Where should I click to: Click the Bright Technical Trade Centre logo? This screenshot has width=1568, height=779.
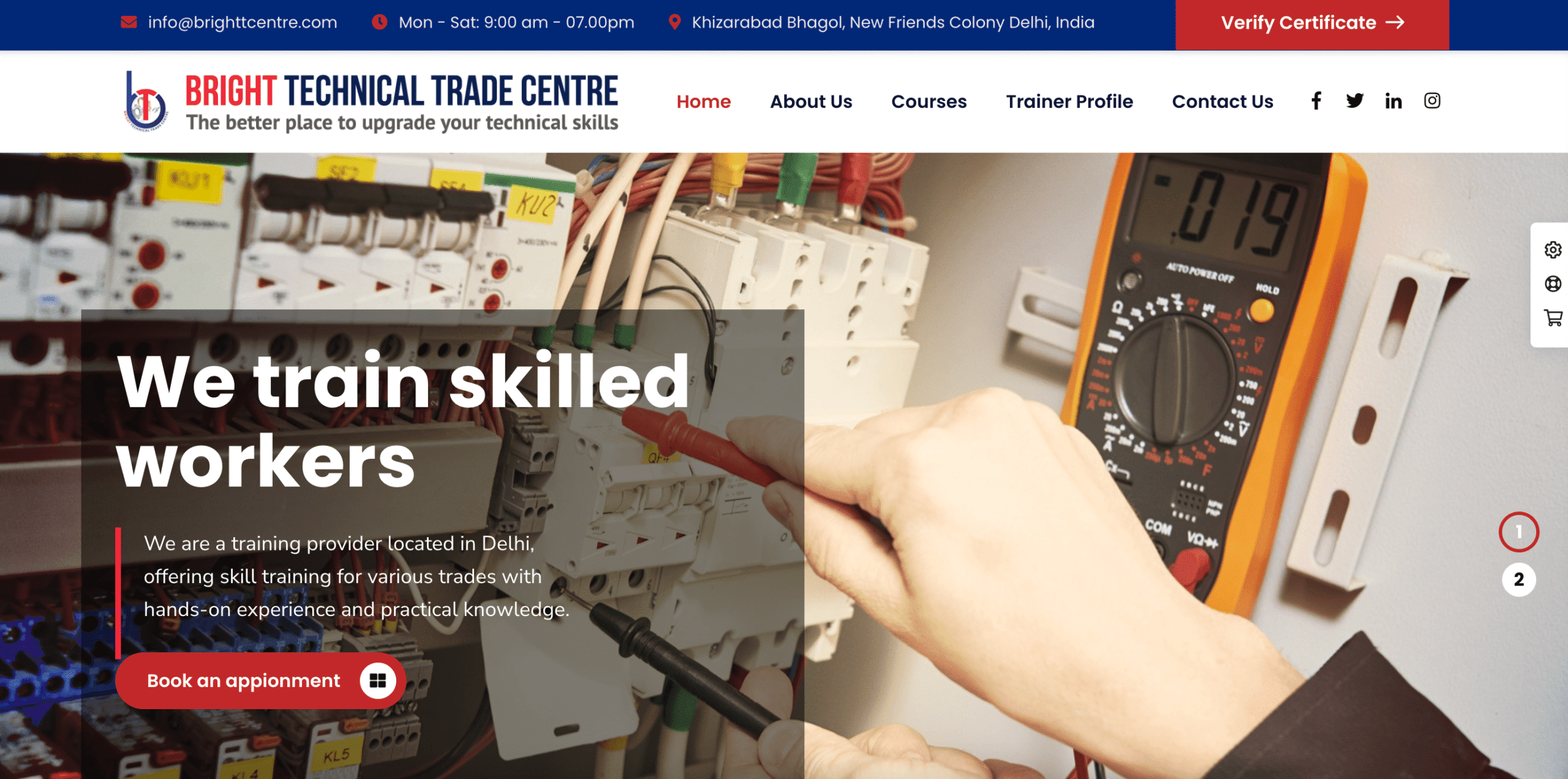(x=371, y=102)
